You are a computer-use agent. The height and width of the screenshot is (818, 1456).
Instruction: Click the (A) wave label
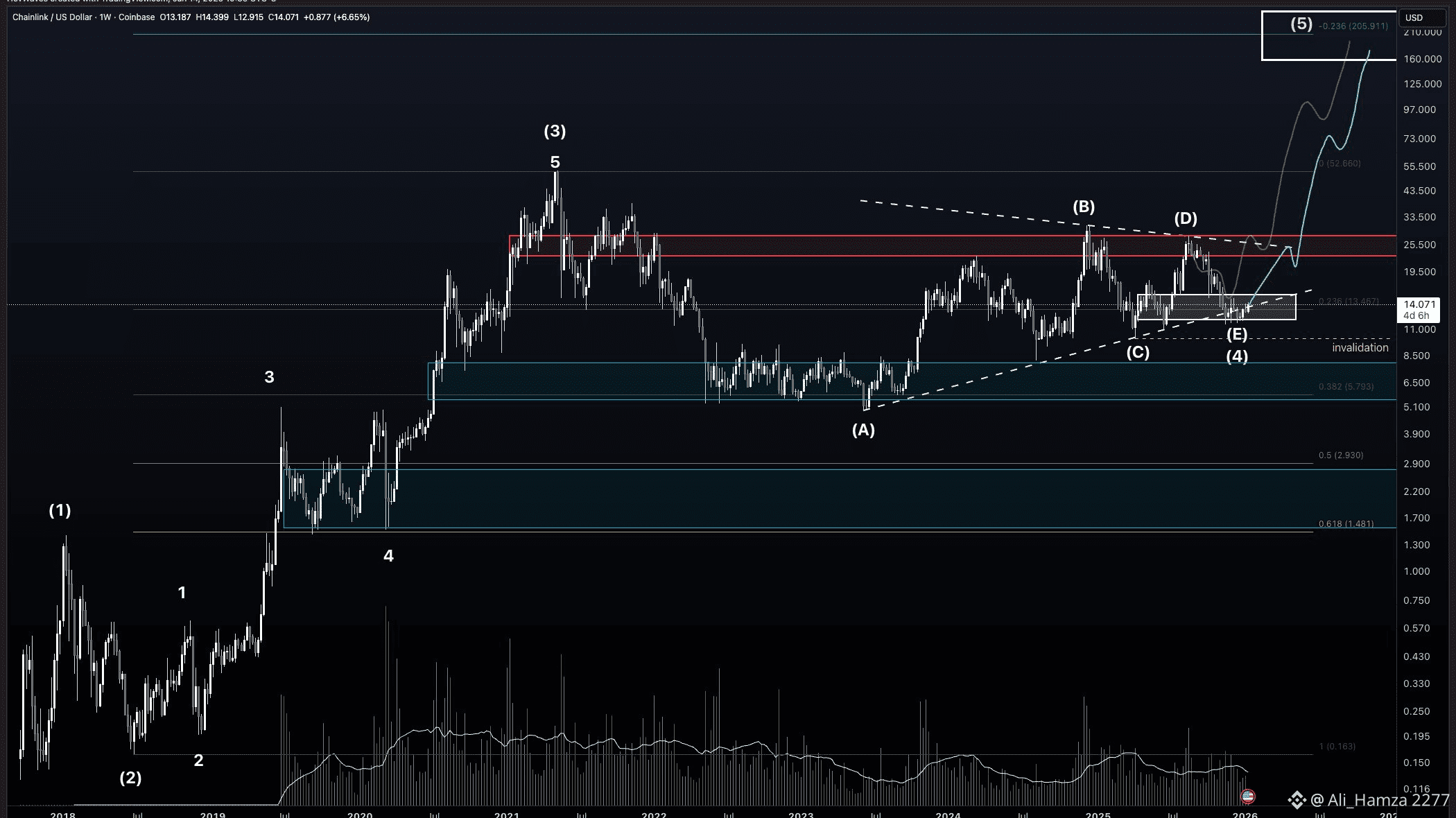(863, 430)
